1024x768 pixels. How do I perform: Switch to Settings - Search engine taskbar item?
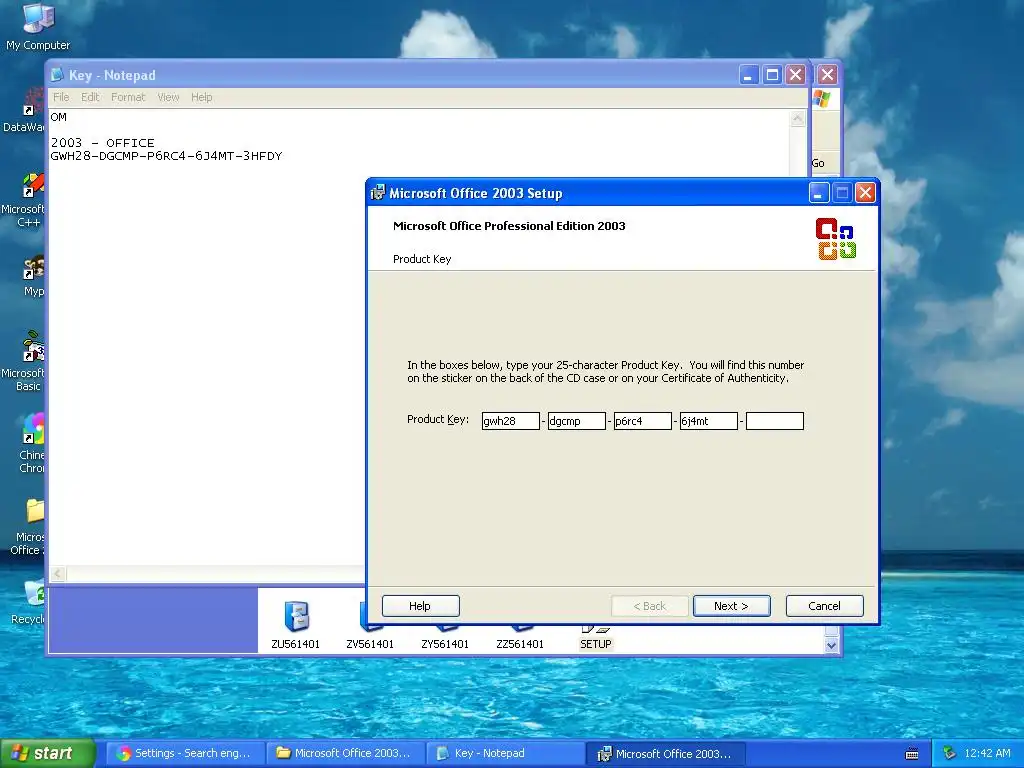(186, 754)
